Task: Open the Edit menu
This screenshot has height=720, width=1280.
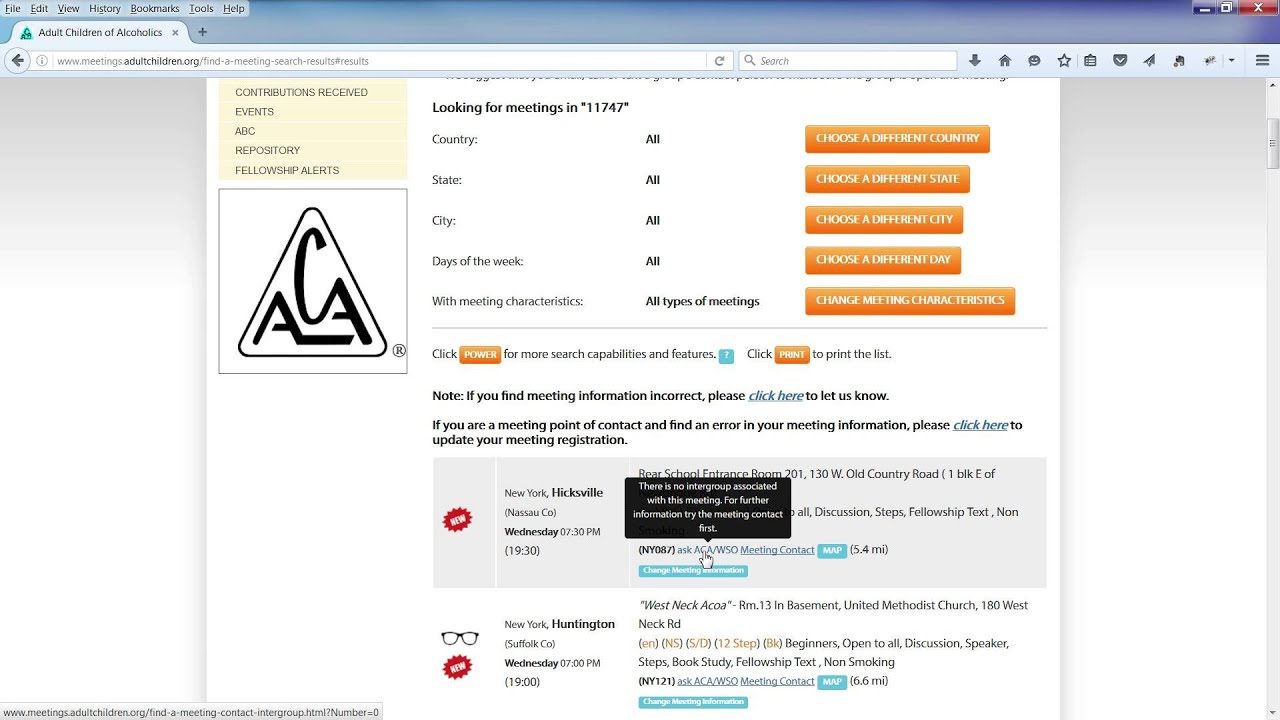Action: coord(39,8)
